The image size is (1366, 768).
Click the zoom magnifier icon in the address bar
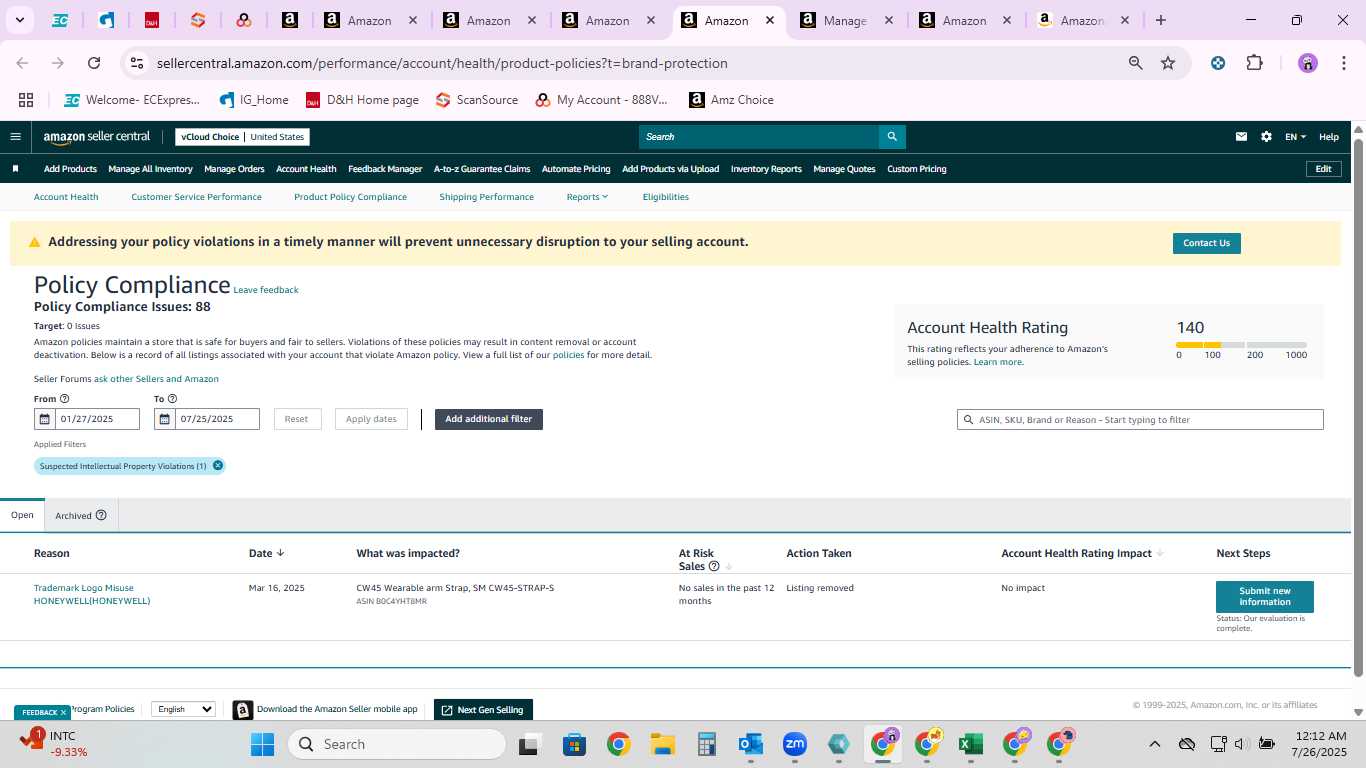click(x=1135, y=63)
